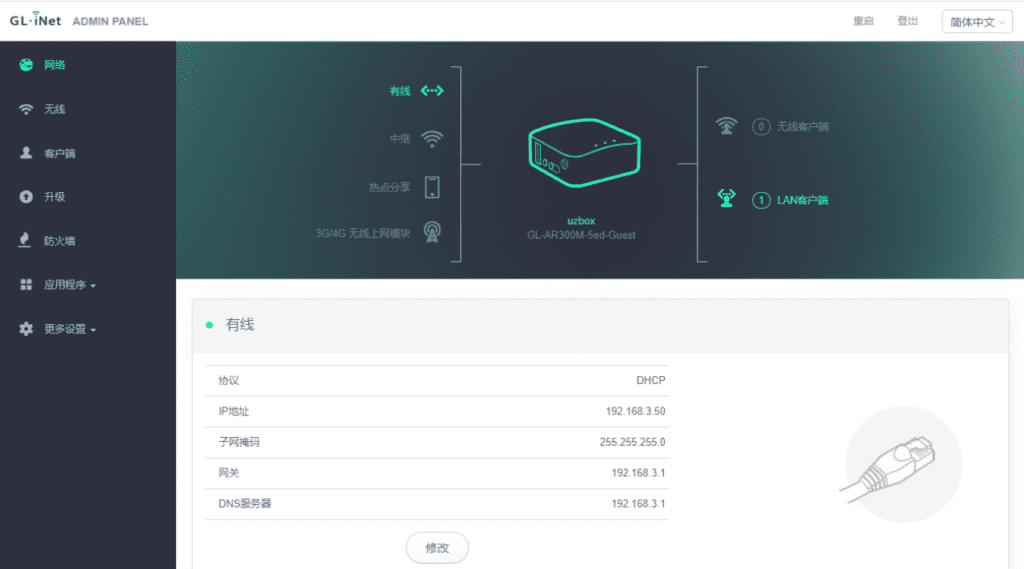The height and width of the screenshot is (569, 1024).
Task: Click the IP address 192.168.3.50
Action: click(x=635, y=411)
